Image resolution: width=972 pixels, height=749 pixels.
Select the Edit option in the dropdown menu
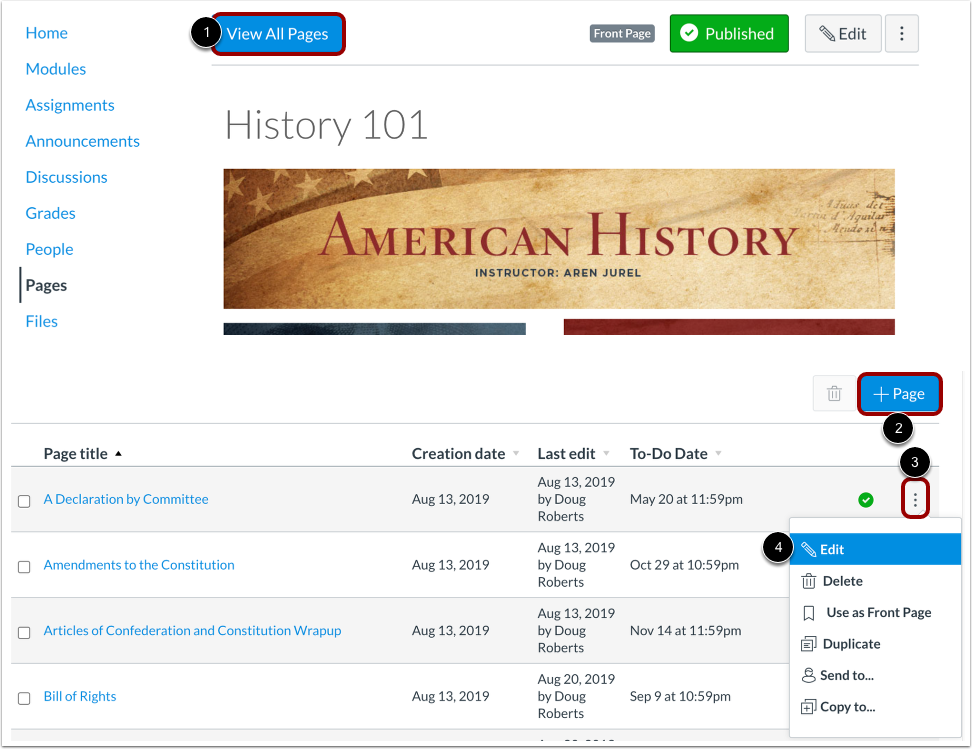875,549
